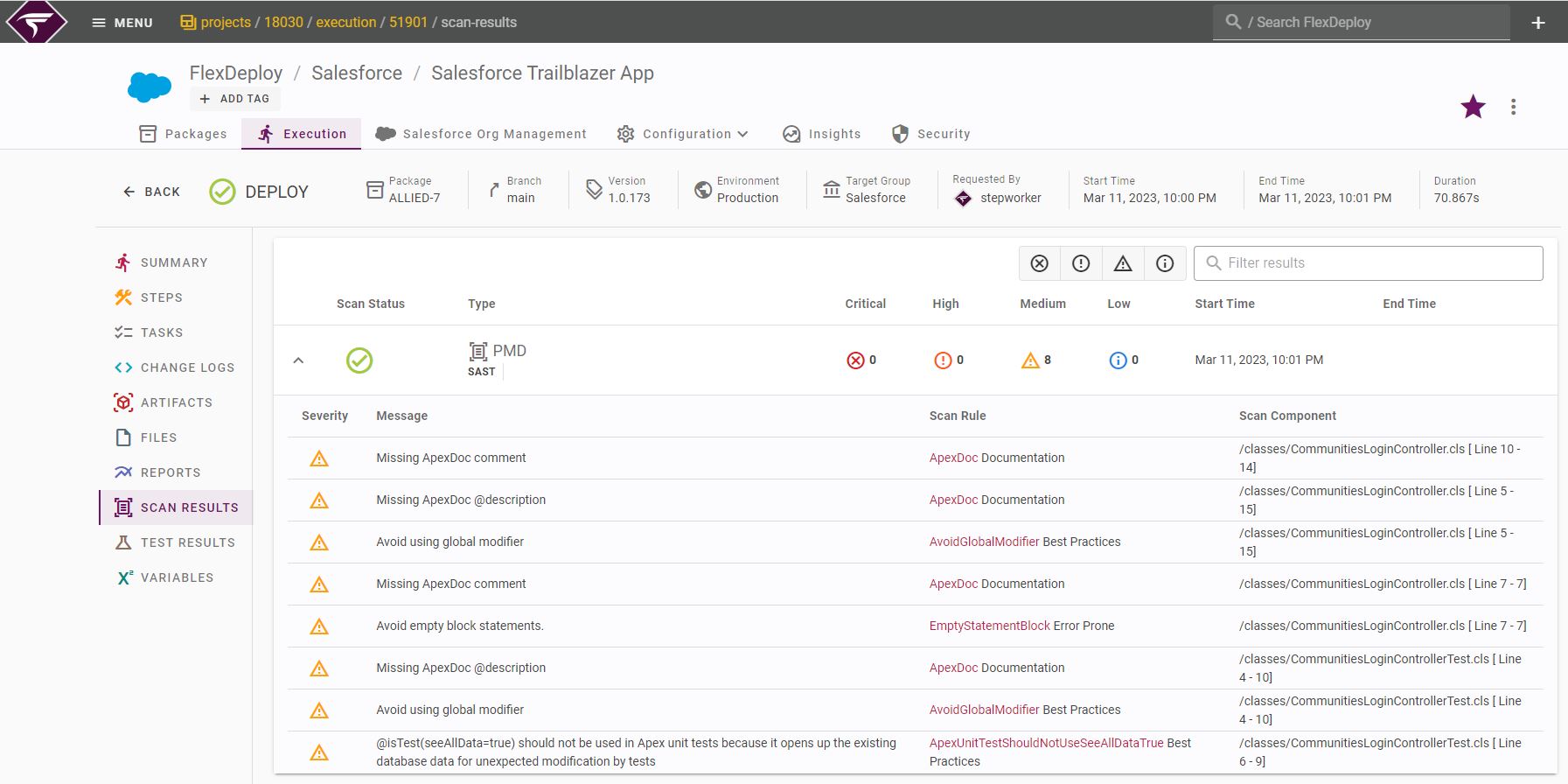Open CHANGE LOGS in the sidebar

[x=174, y=367]
